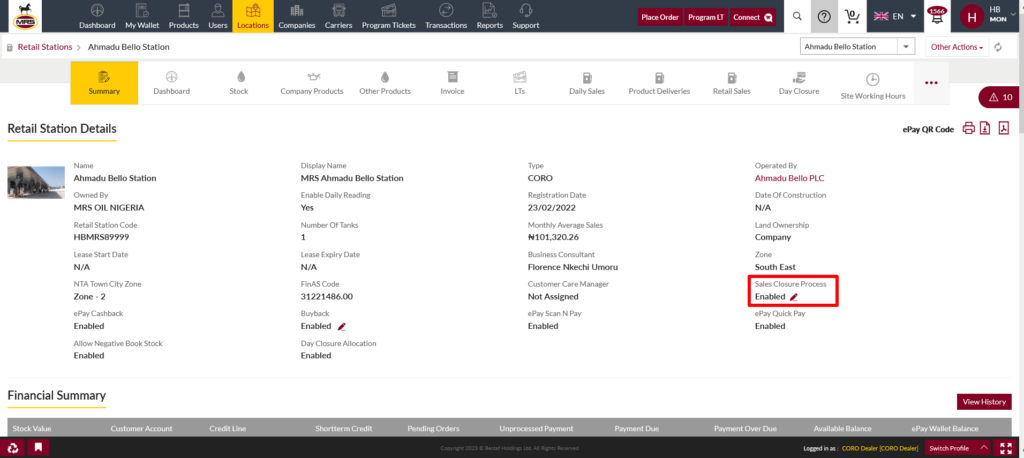Screen dimensions: 1024x458
Task: Switch to the Invoice tab
Action: pos(452,83)
